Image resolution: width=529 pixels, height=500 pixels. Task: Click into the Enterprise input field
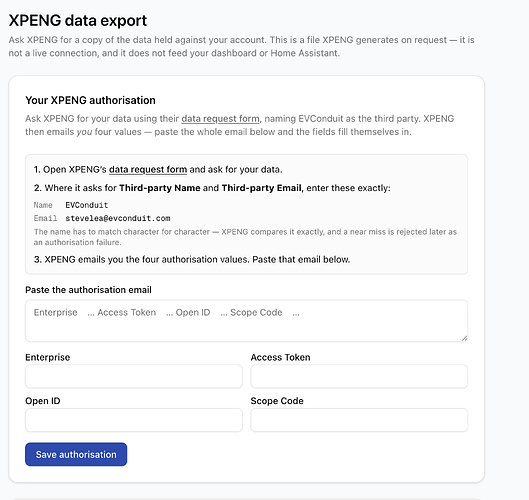[134, 376]
